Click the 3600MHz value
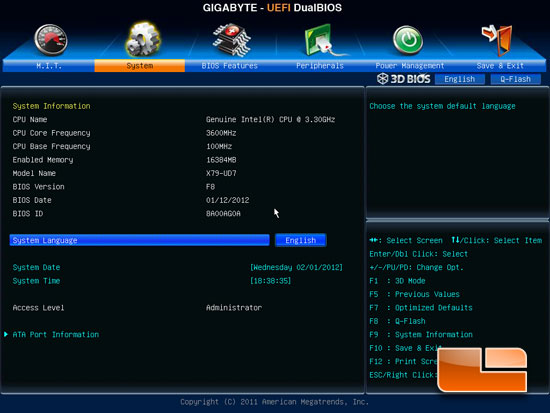This screenshot has height=413, width=550. tap(221, 133)
